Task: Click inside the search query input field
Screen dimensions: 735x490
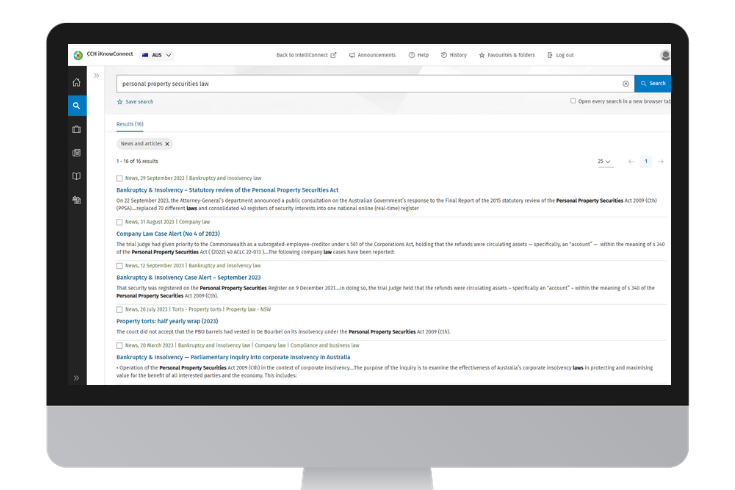Action: click(360, 84)
